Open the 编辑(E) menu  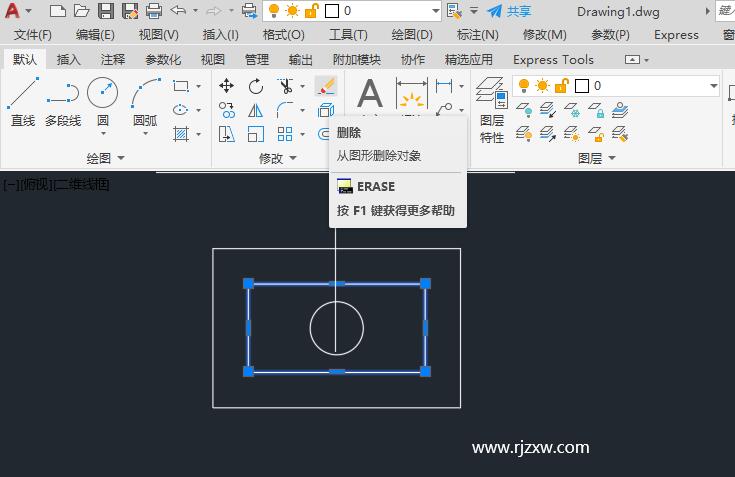[95, 35]
